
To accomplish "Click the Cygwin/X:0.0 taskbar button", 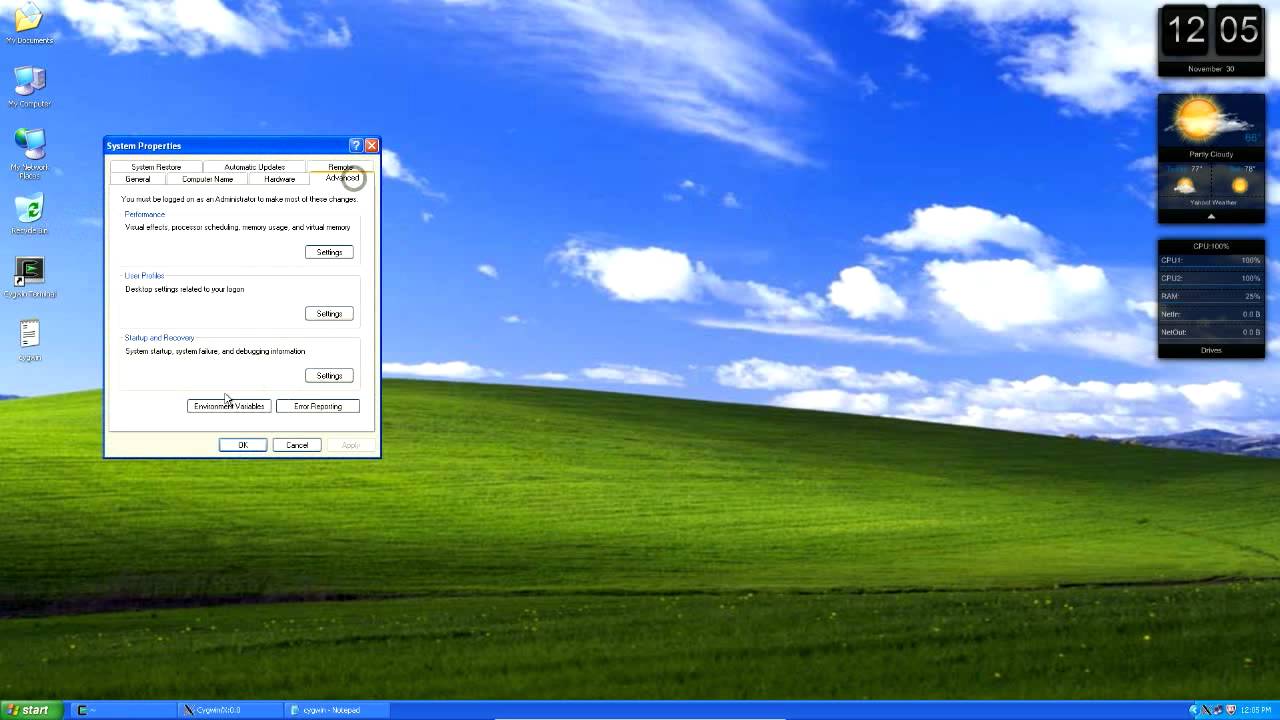I will (x=230, y=710).
